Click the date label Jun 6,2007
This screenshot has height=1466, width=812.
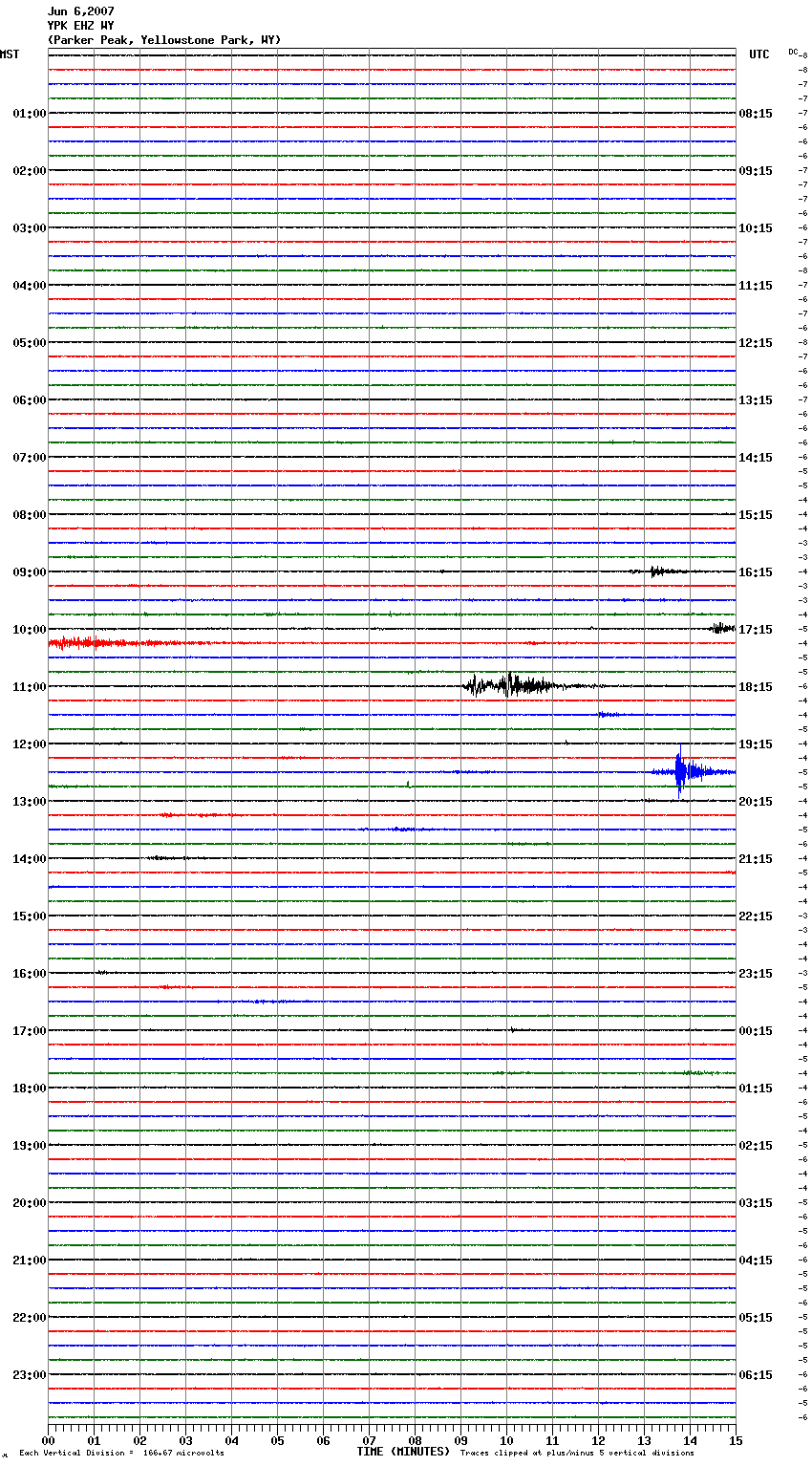click(81, 11)
